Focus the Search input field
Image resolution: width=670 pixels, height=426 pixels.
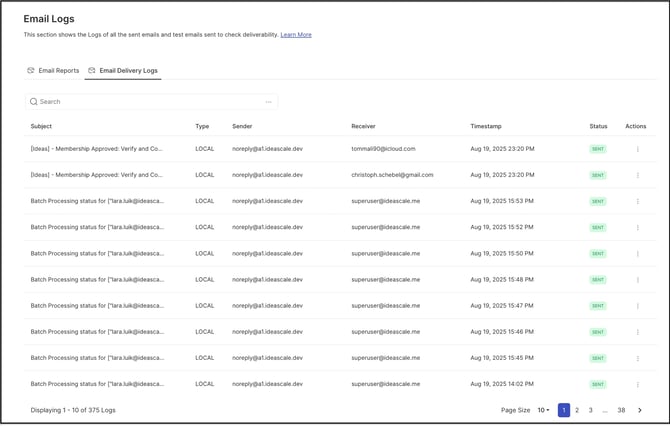(151, 102)
